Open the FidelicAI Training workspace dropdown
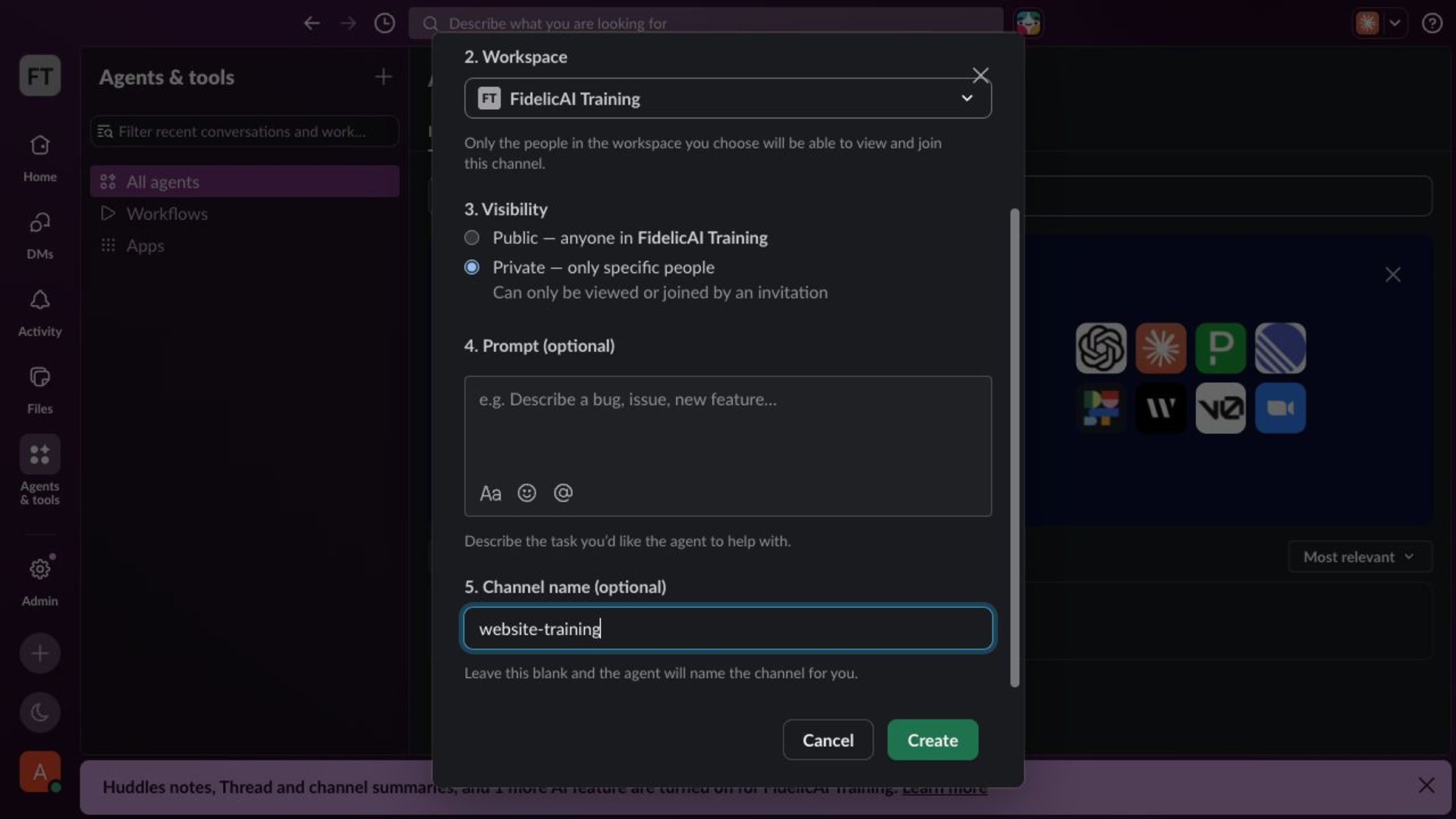This screenshot has width=1456, height=819. (728, 98)
